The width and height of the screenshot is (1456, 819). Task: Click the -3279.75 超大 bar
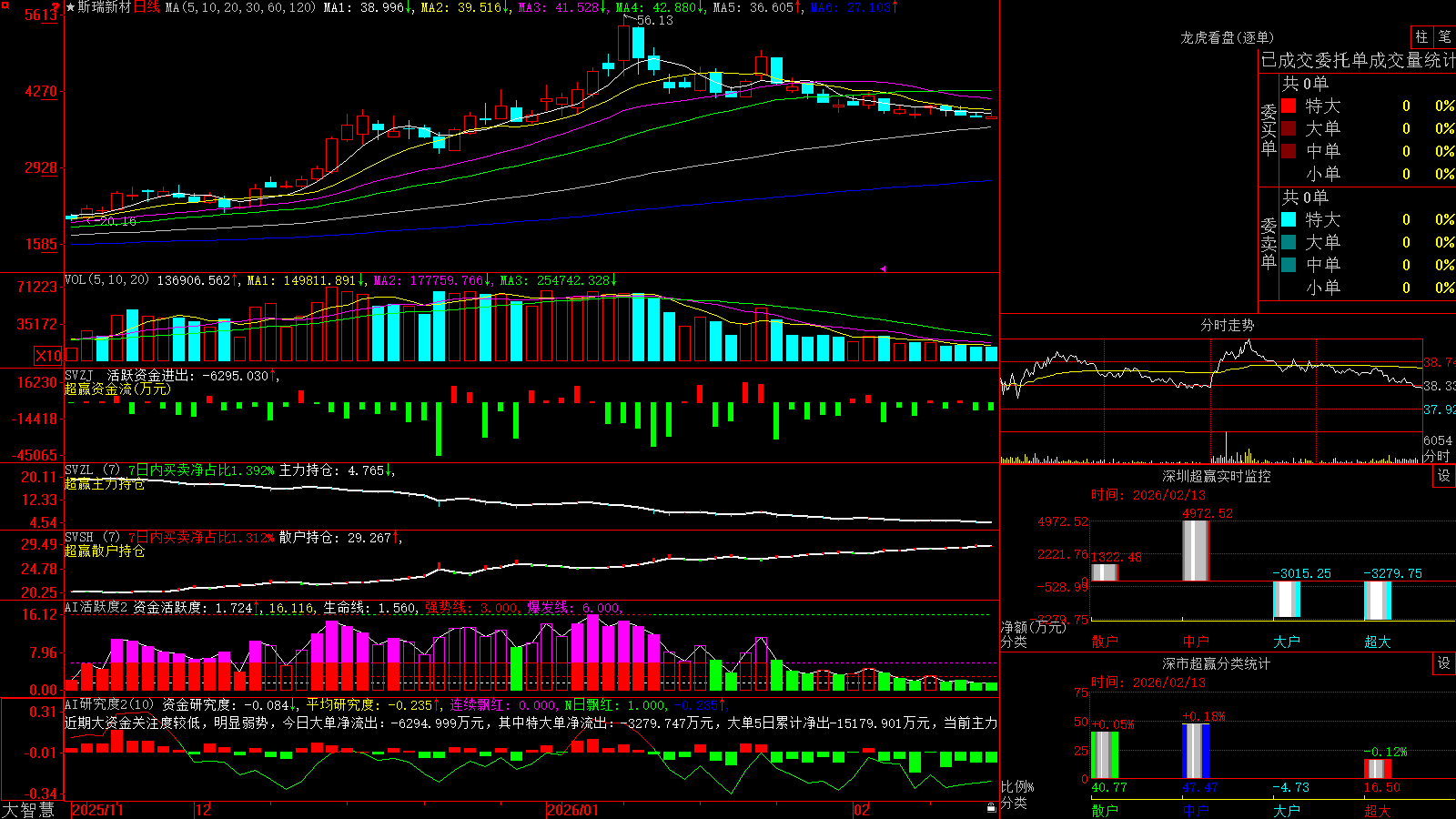click(1378, 601)
